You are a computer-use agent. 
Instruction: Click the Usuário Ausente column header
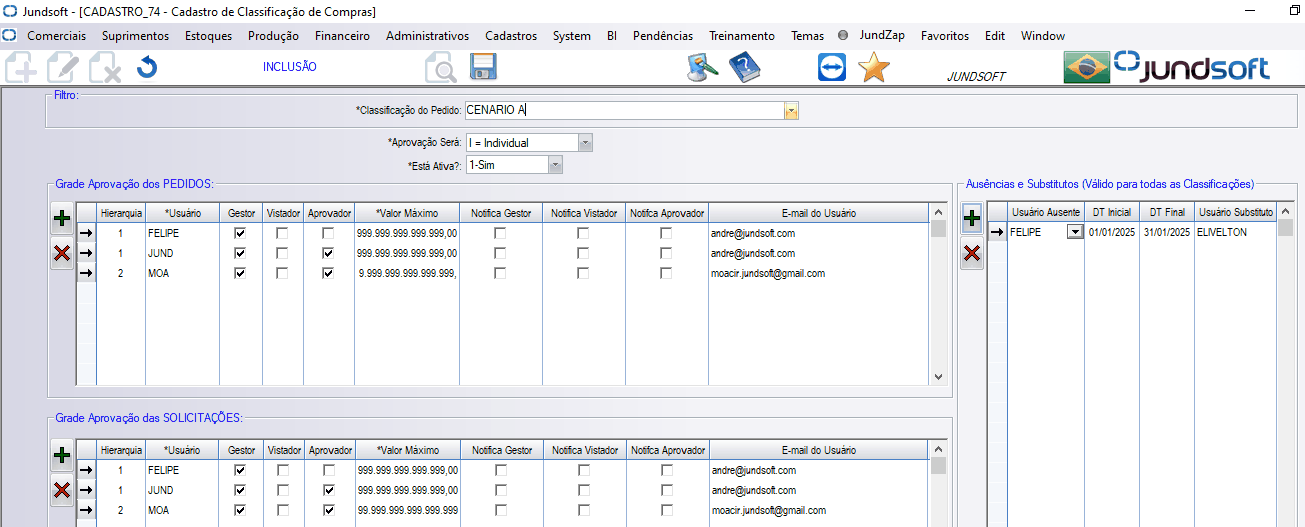coord(1045,213)
